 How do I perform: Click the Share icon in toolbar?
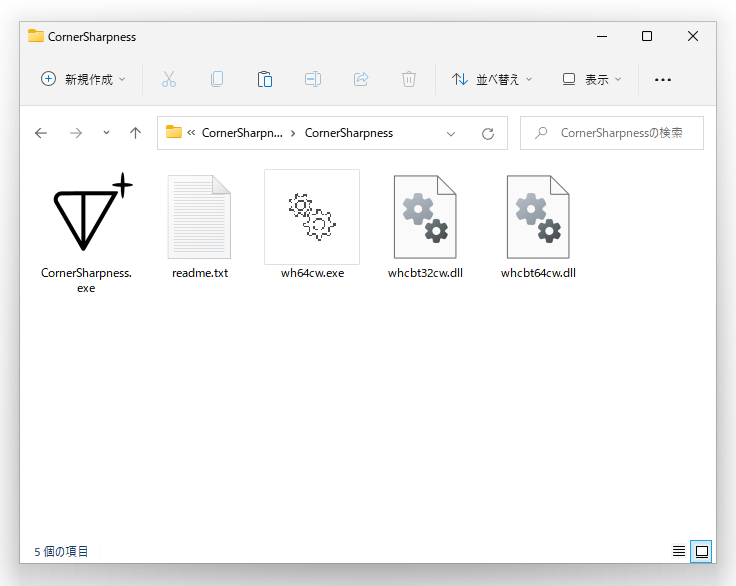click(x=361, y=79)
